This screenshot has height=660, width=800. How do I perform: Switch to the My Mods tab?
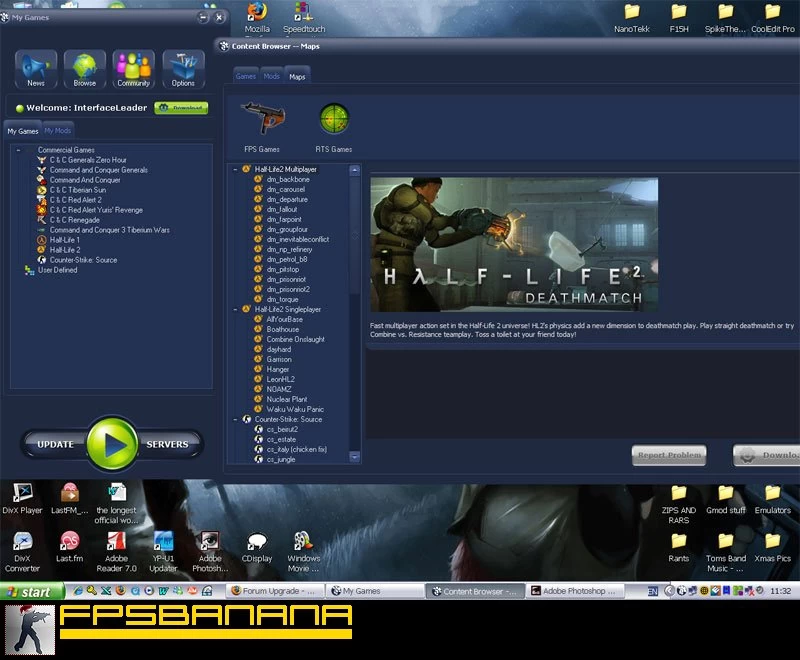pyautogui.click(x=58, y=131)
